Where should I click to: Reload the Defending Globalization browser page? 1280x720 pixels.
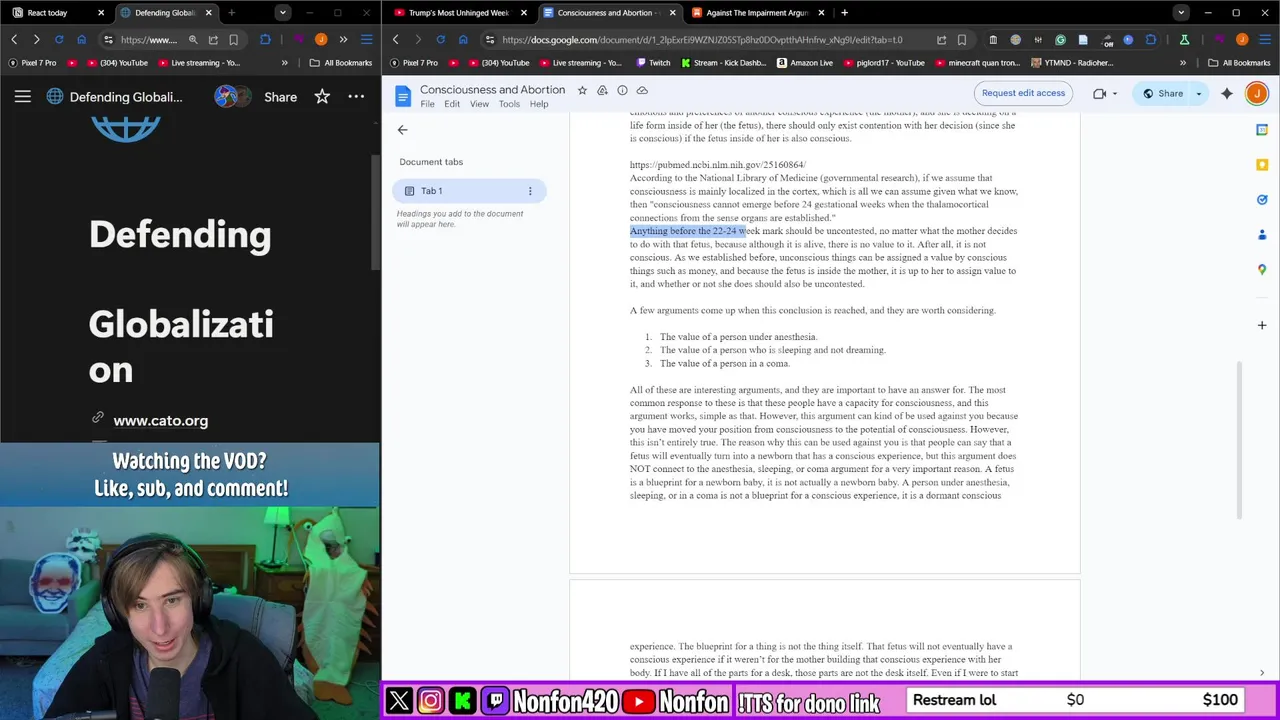[59, 40]
